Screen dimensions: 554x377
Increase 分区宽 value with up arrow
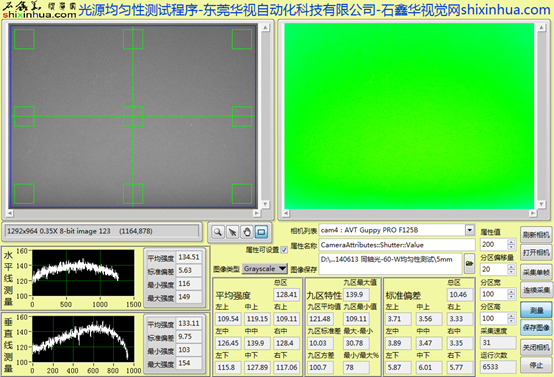[511, 291]
